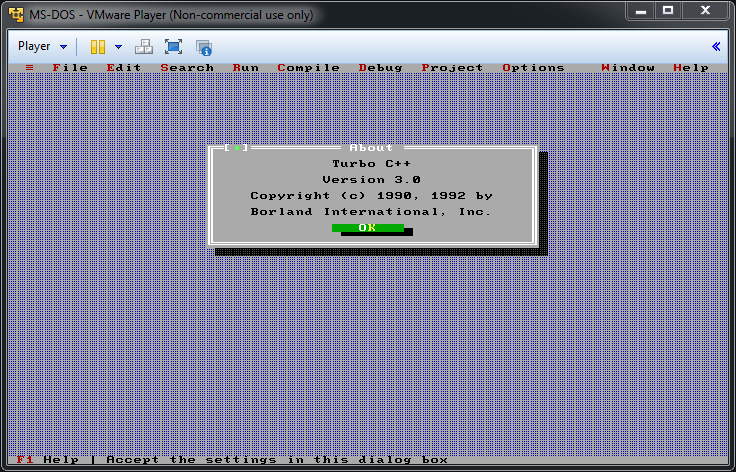Image resolution: width=736 pixels, height=472 pixels.
Task: Send Ctrl+Alt+Del to the virtual machine
Action: [144, 47]
